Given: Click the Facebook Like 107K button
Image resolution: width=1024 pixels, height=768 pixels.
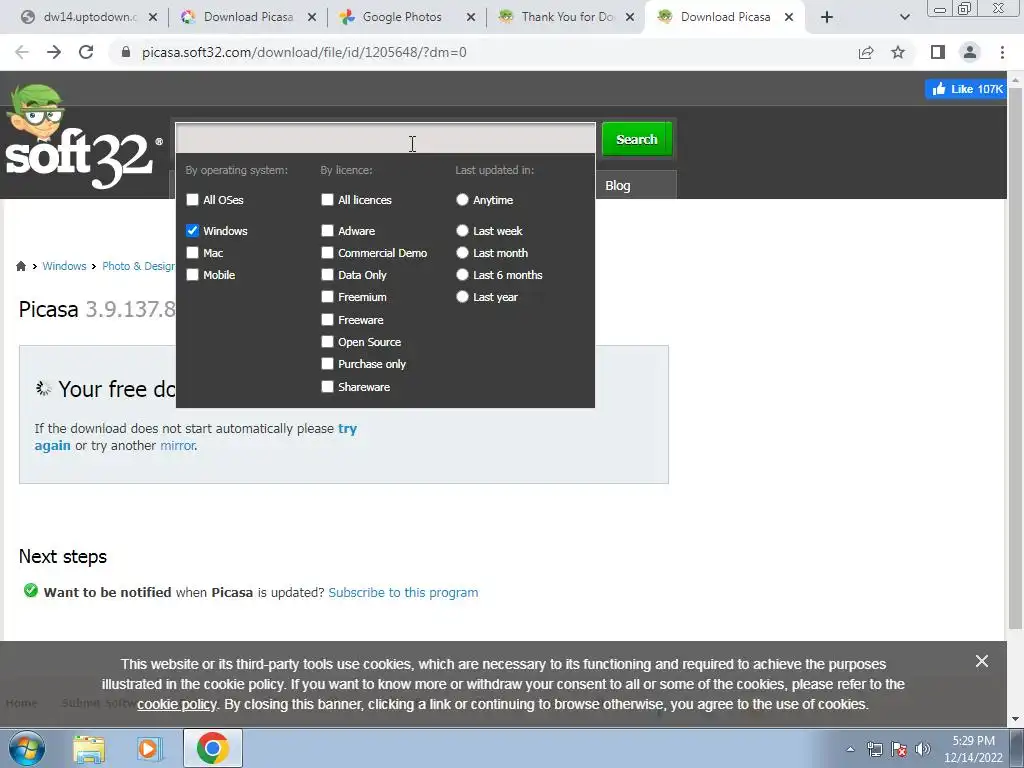Looking at the screenshot, I should [x=967, y=89].
